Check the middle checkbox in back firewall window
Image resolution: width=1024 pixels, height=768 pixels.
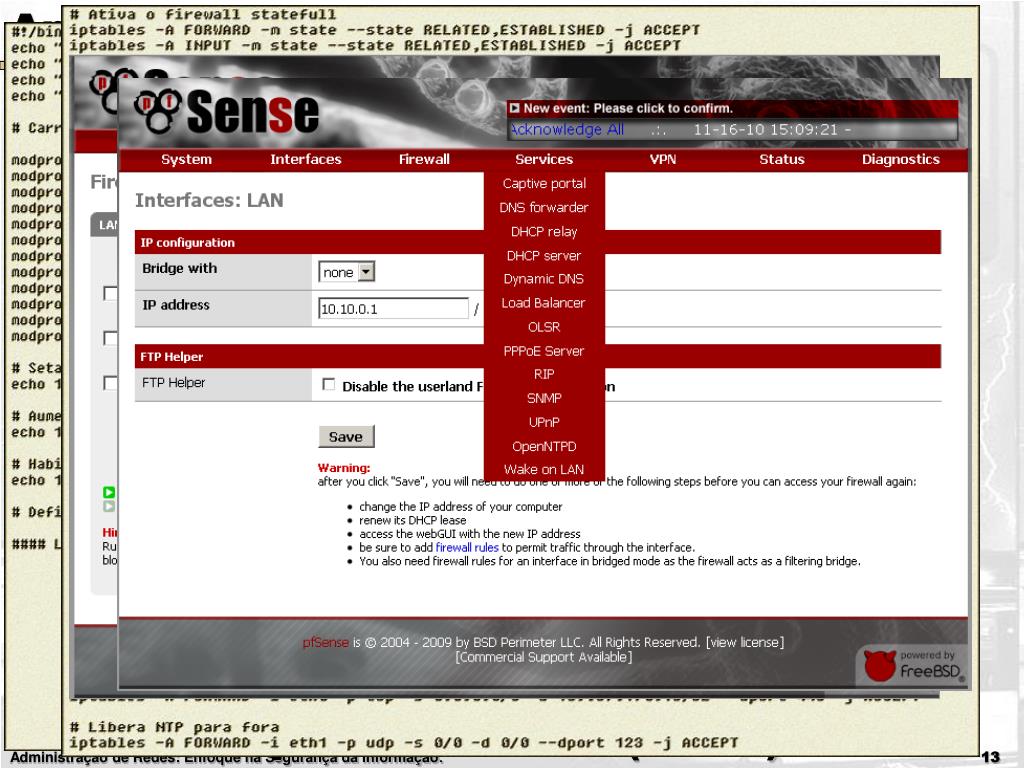tap(110, 338)
